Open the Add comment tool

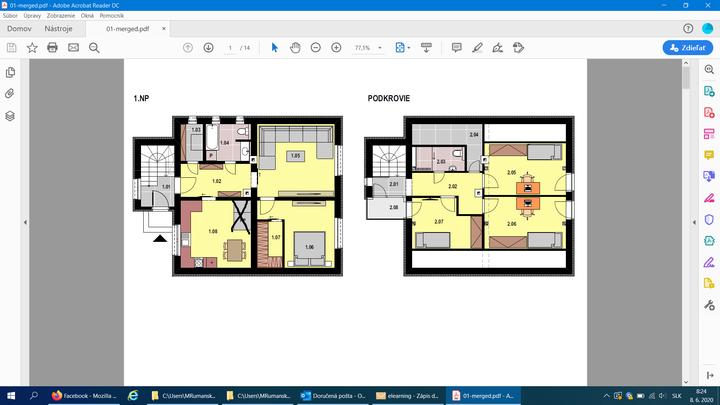click(x=456, y=48)
